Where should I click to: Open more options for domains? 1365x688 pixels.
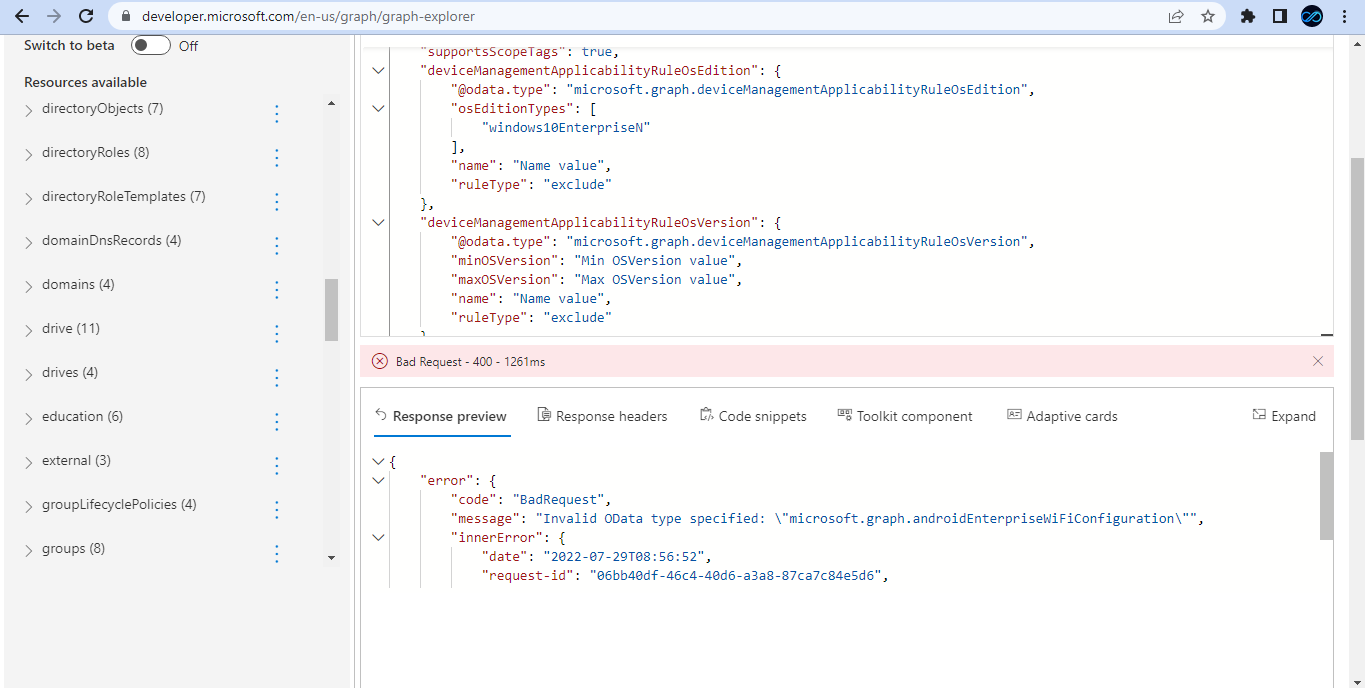[x=277, y=290]
